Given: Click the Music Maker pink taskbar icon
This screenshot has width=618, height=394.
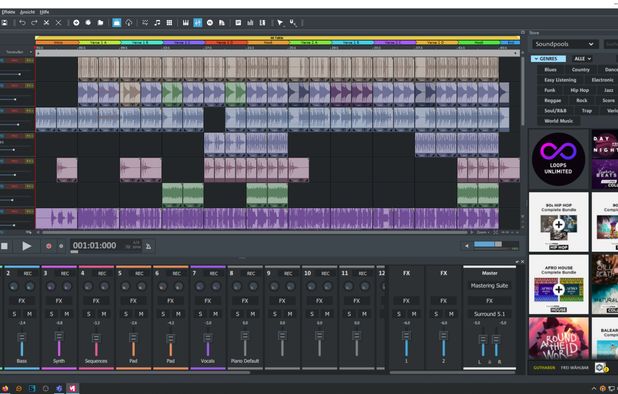Looking at the screenshot, I should point(73,388).
